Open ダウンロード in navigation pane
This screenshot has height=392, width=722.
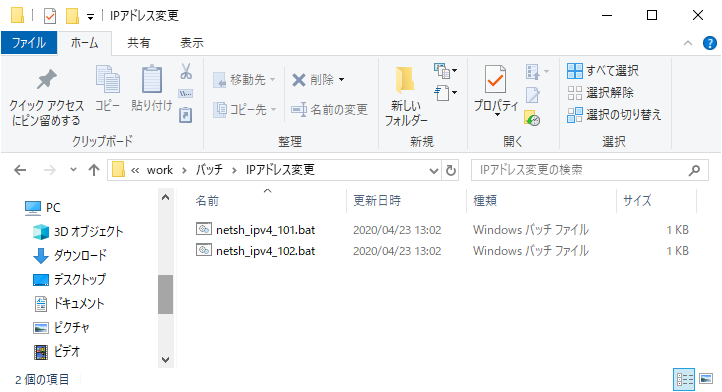point(70,256)
